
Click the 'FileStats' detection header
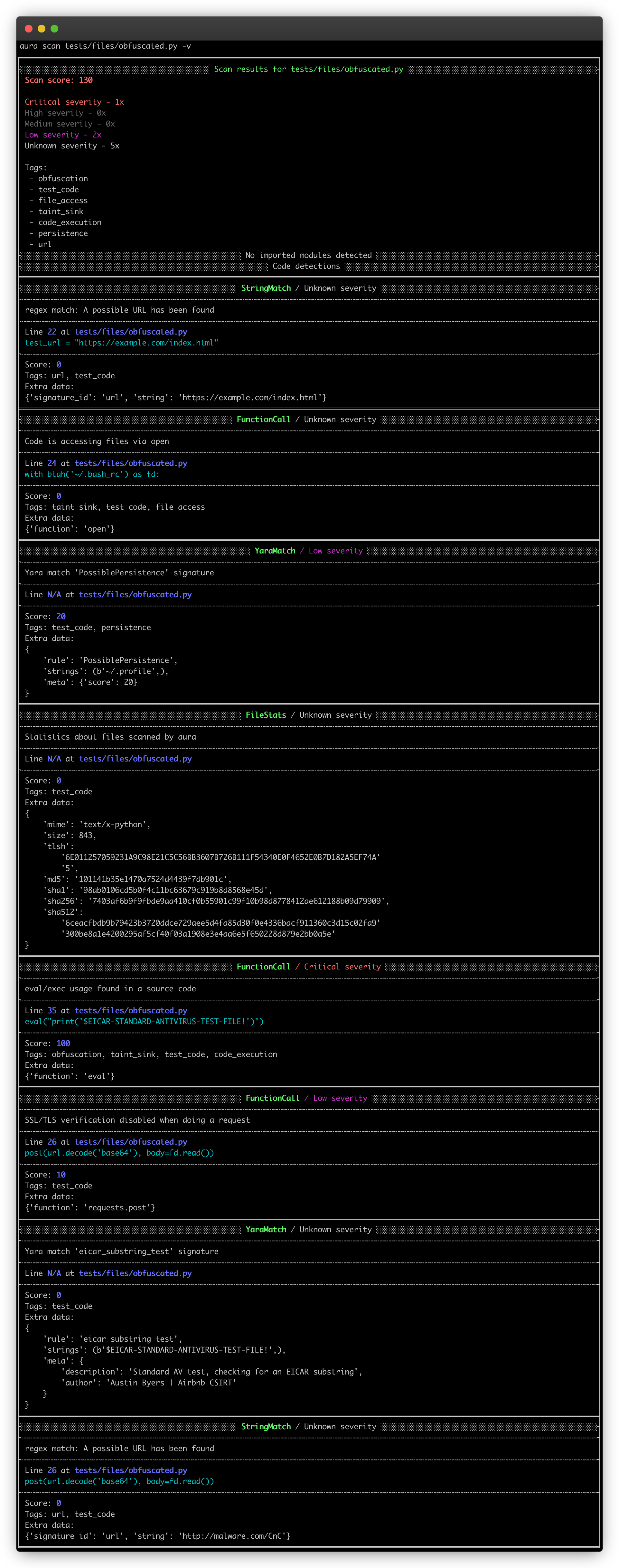265,715
